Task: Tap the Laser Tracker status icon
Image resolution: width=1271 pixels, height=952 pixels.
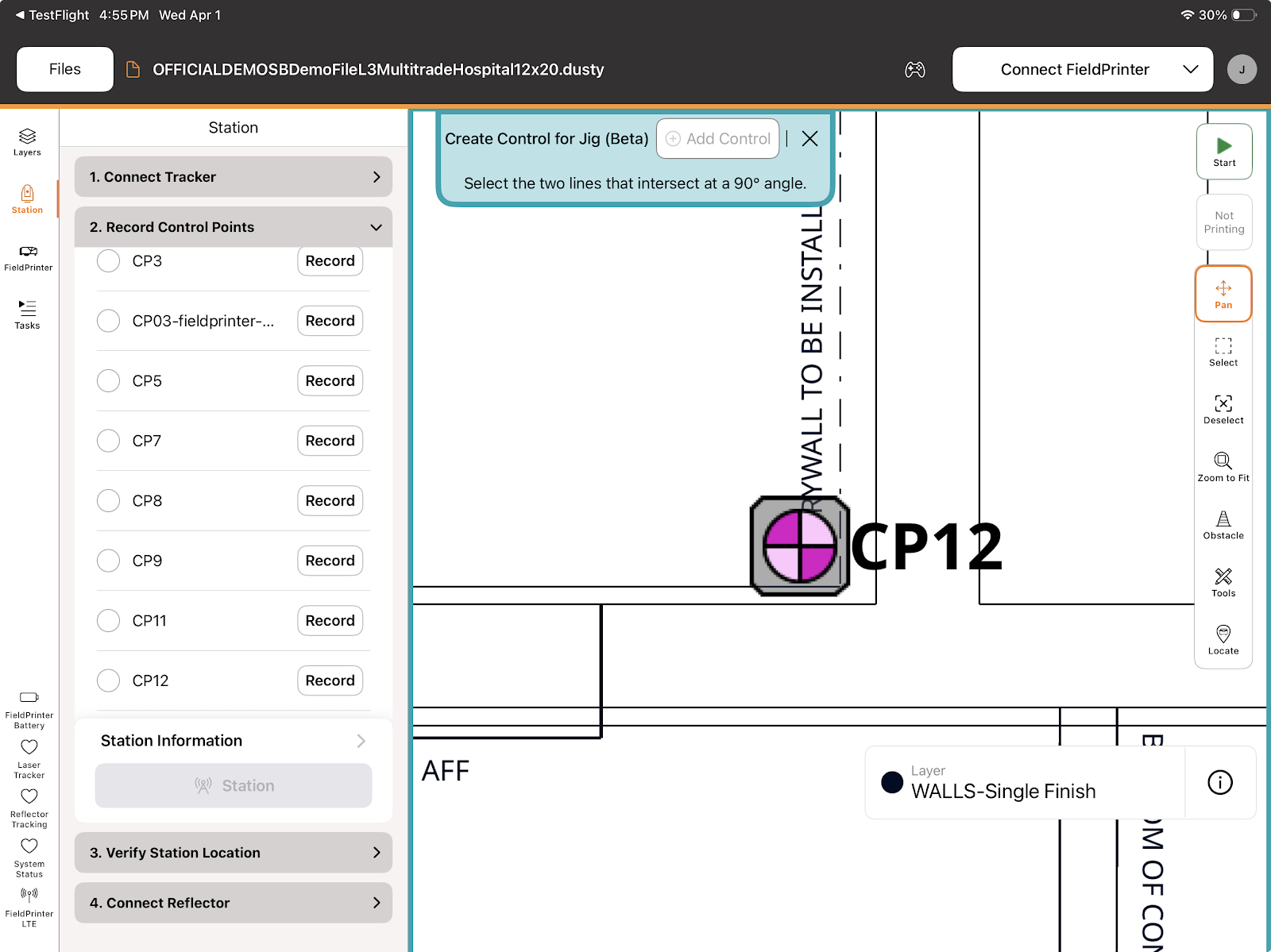Action: (x=29, y=747)
